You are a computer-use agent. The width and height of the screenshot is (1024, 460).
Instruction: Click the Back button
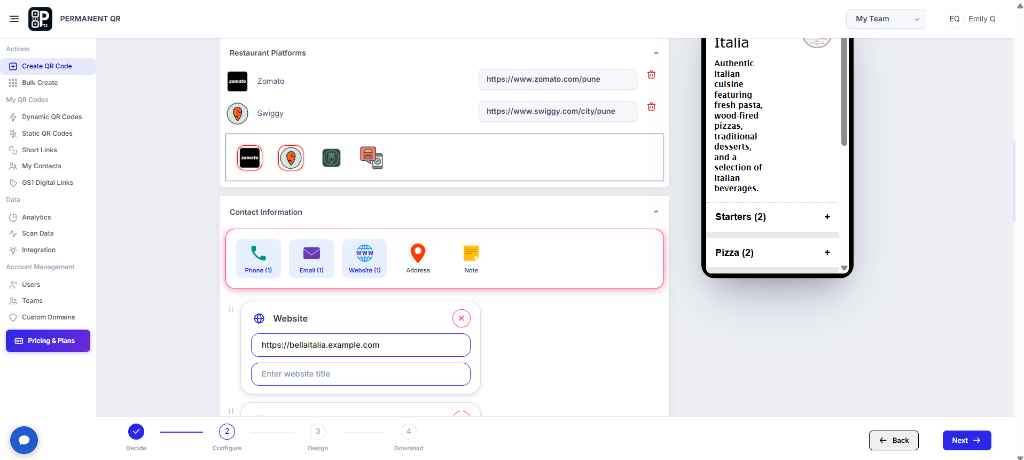(893, 440)
